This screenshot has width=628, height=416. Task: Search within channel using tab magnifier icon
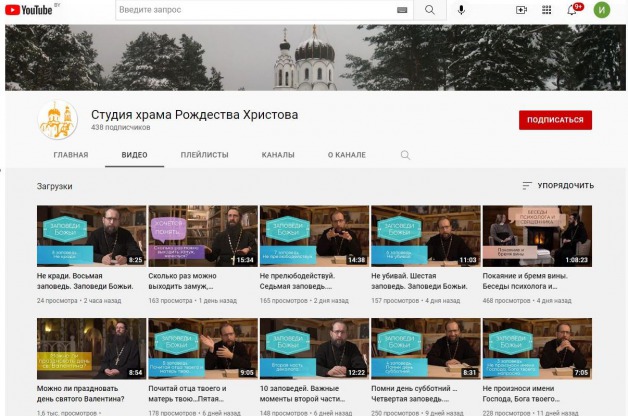click(405, 155)
